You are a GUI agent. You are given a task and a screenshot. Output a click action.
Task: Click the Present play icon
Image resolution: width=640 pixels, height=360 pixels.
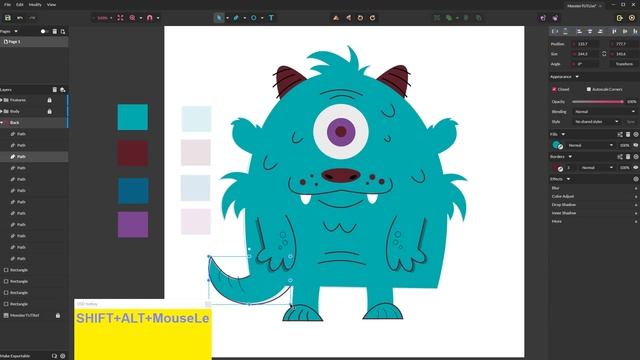click(632, 18)
